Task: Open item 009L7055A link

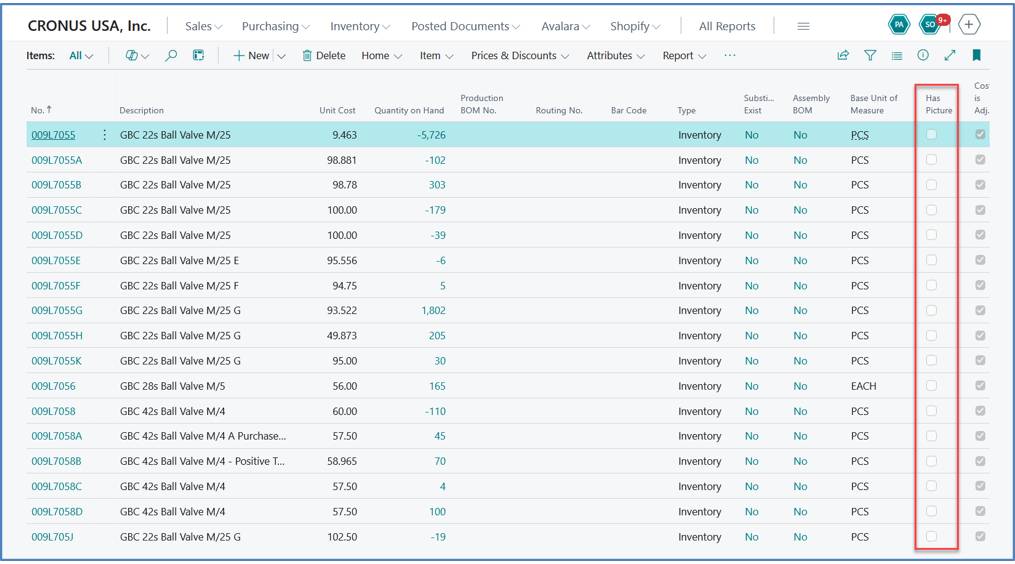Action: click(56, 160)
